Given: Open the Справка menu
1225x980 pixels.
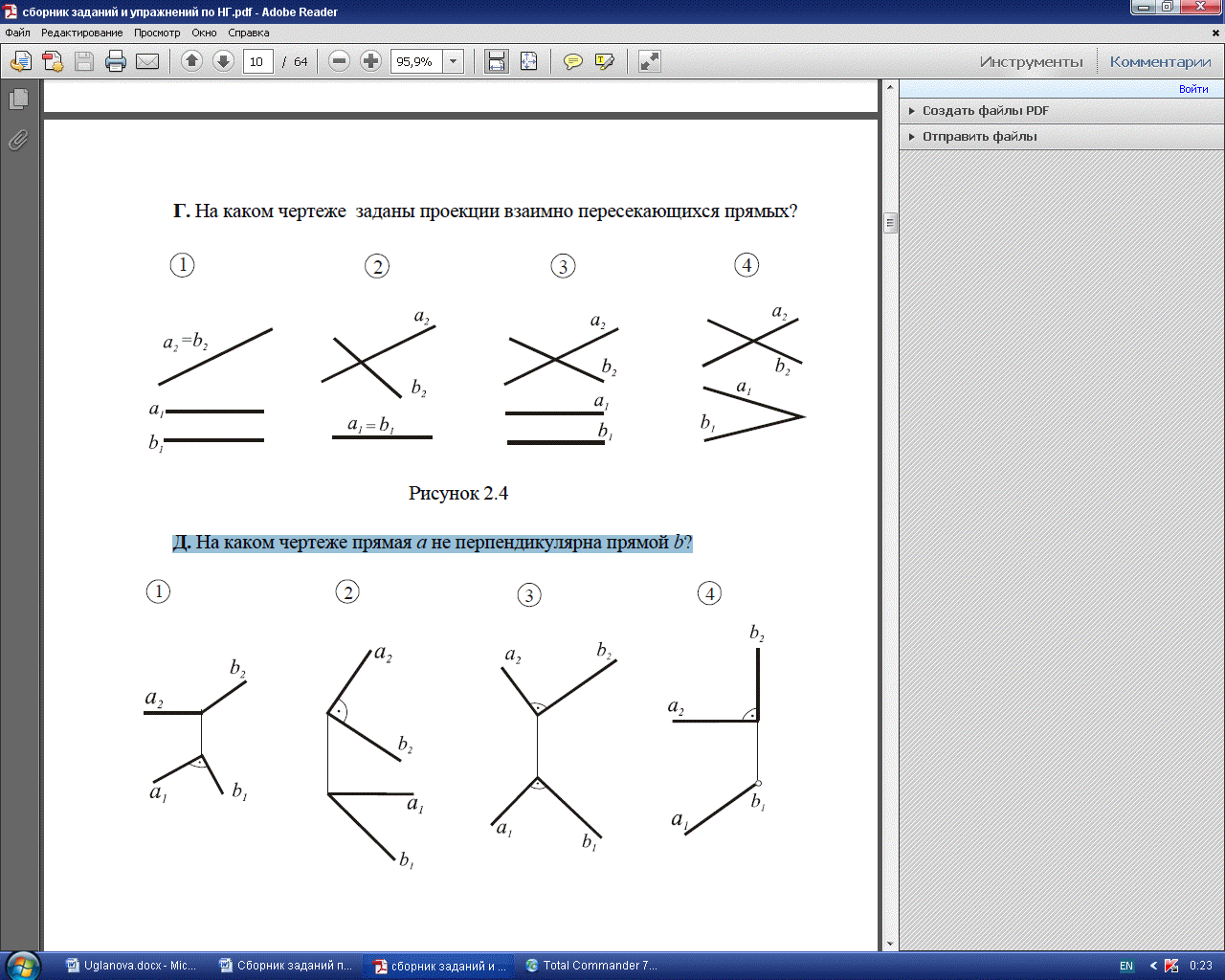Looking at the screenshot, I should 249,33.
